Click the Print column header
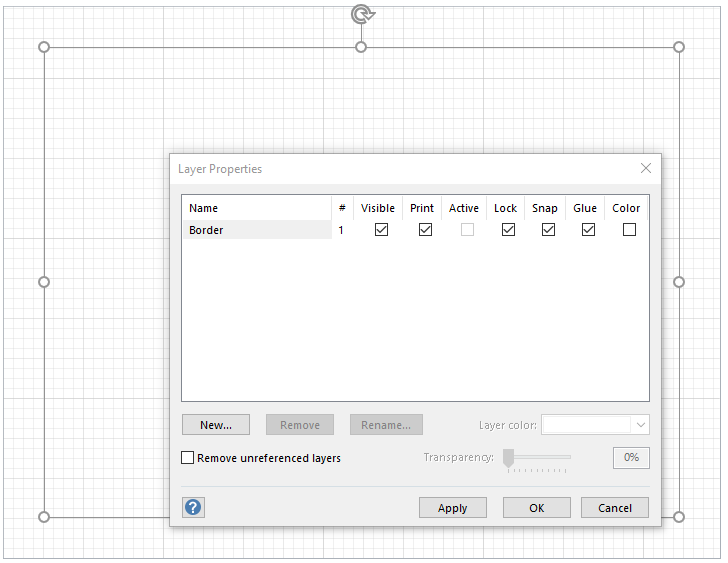 pos(422,208)
